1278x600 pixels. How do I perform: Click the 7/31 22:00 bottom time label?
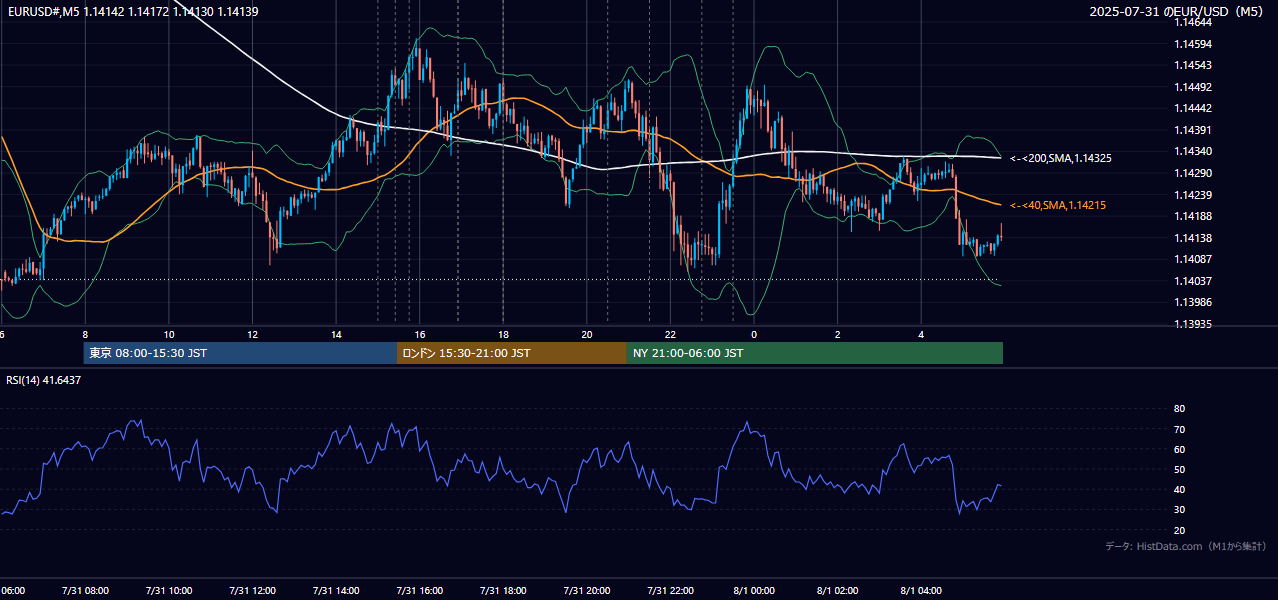671,591
